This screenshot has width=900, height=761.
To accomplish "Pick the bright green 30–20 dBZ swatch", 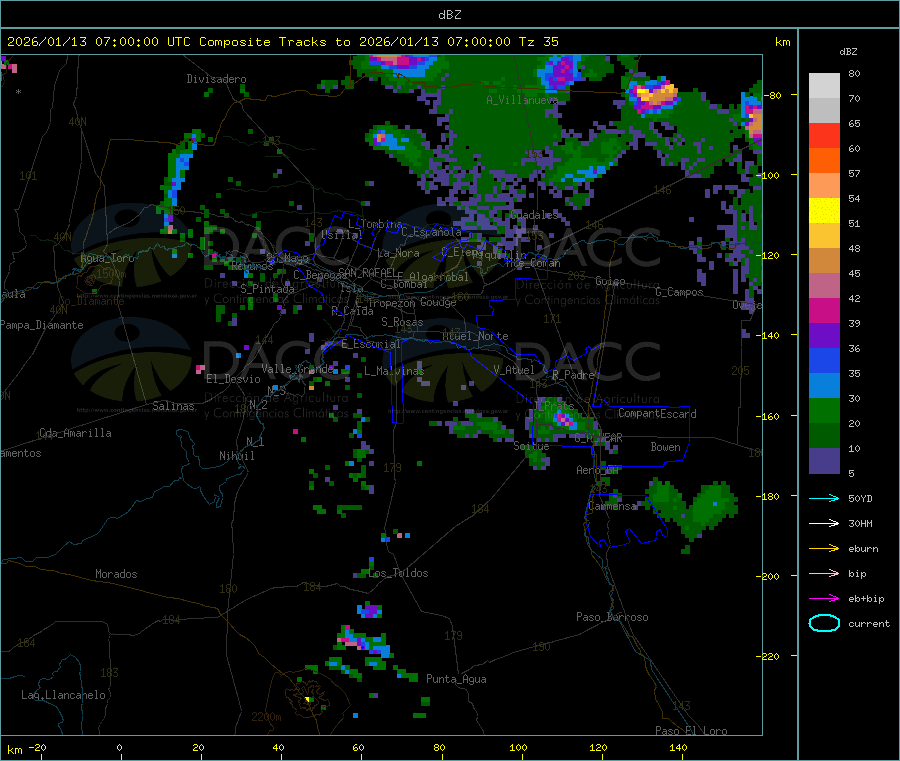I will (x=824, y=410).
